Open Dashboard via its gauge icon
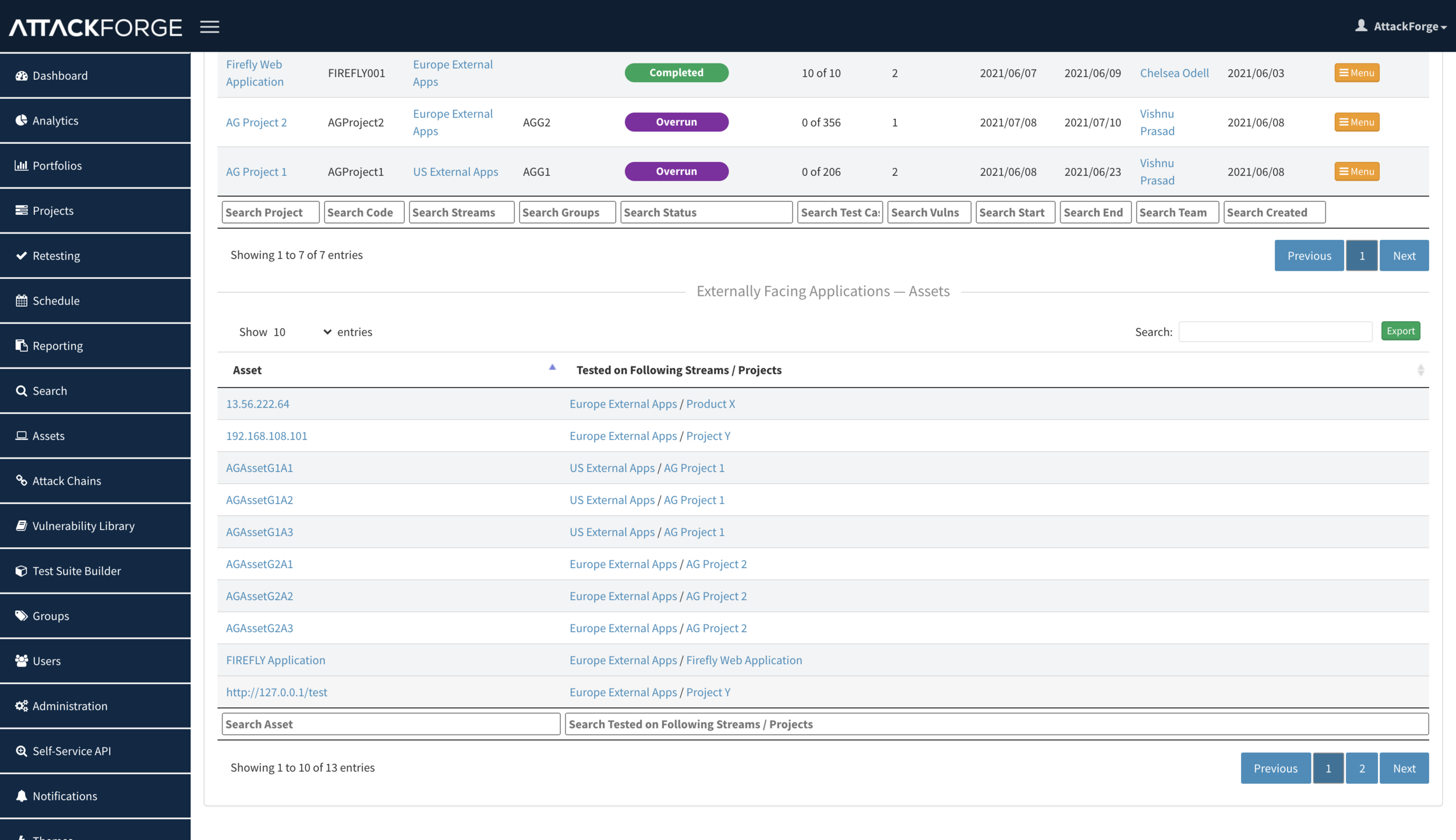 click(x=22, y=76)
